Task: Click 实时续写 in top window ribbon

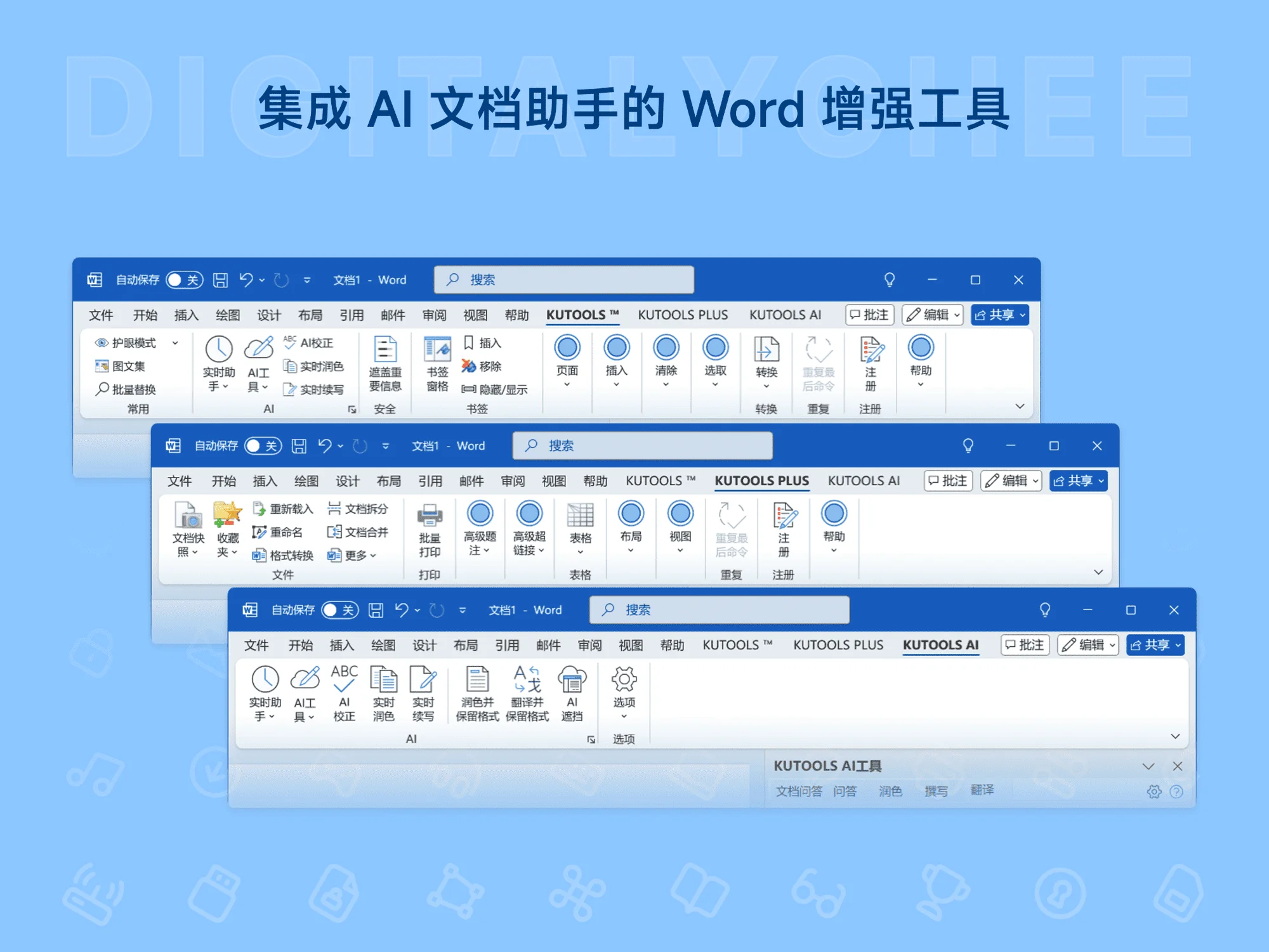Action: coord(313,389)
